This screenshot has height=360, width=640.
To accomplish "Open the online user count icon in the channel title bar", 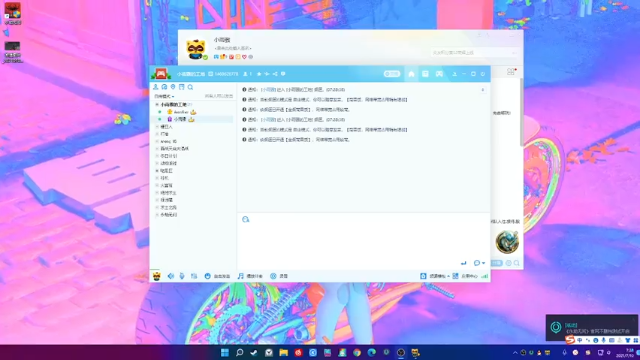I will click(245, 74).
